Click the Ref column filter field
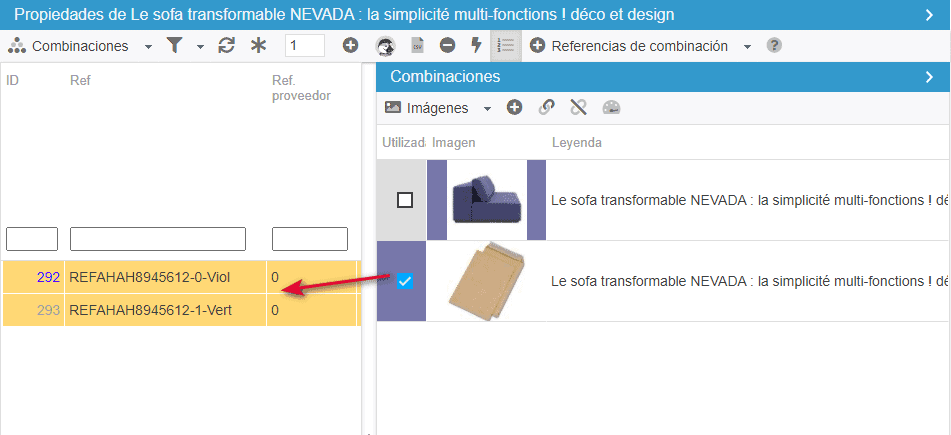The width and height of the screenshot is (951, 435). [157, 239]
